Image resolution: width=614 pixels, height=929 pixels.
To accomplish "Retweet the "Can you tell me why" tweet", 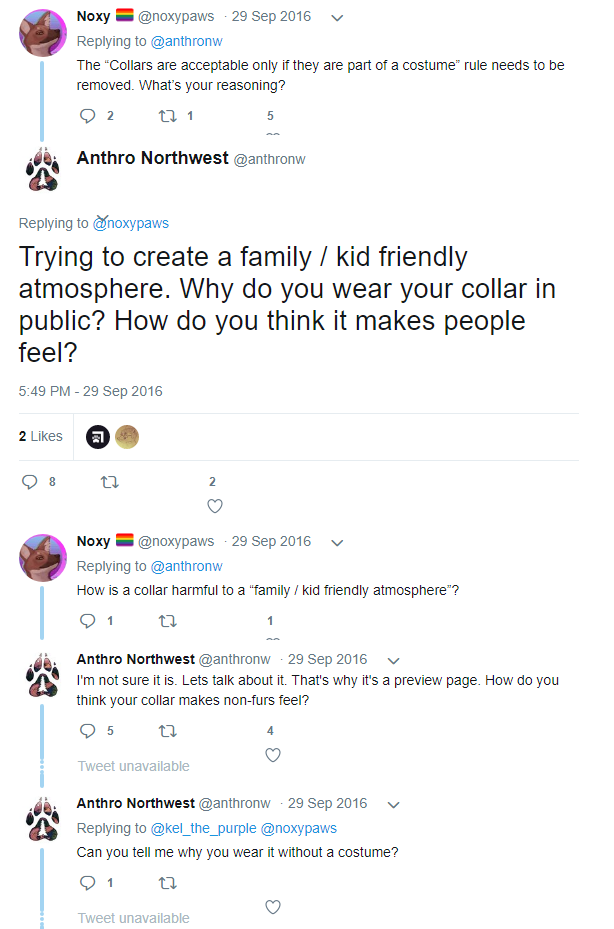I will click(167, 883).
